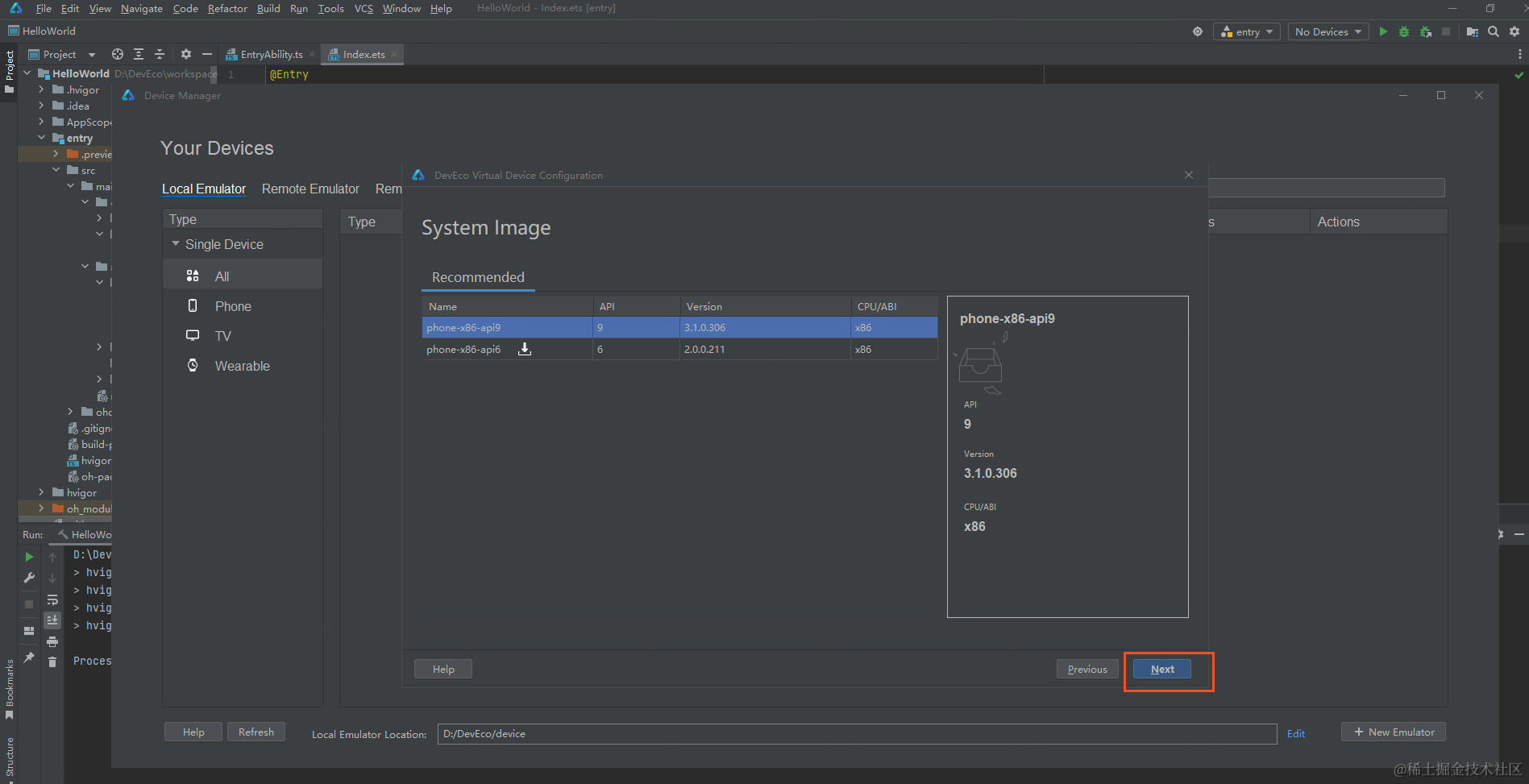The width and height of the screenshot is (1529, 784).
Task: Open the Navigate menu
Action: click(x=142, y=8)
